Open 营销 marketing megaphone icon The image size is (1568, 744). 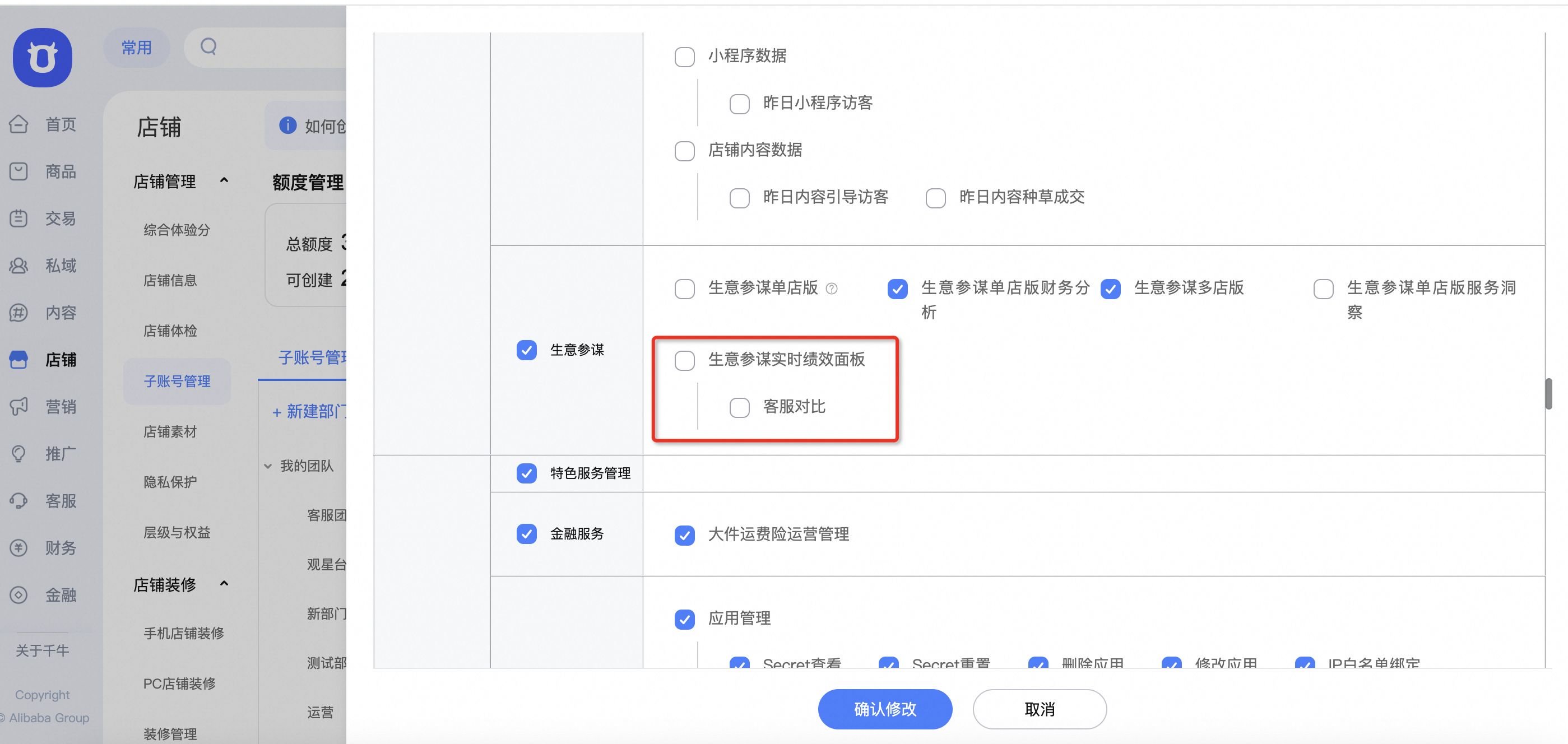pos(19,406)
